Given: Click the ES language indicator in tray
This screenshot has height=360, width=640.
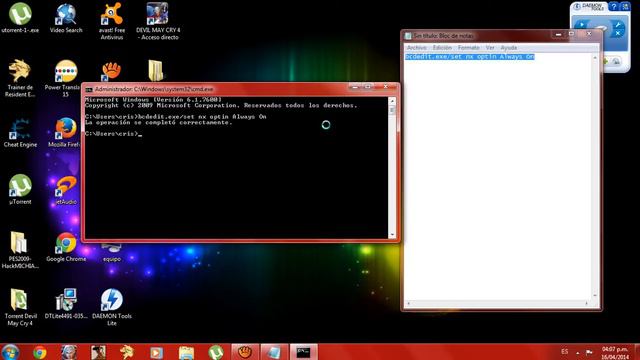Looking at the screenshot, I should 564,351.
